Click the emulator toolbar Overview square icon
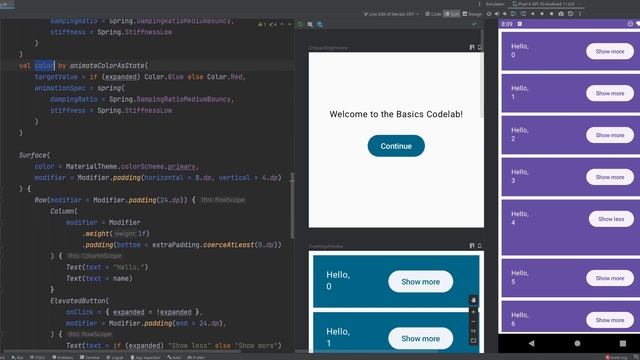The image size is (640, 360). click(551, 14)
